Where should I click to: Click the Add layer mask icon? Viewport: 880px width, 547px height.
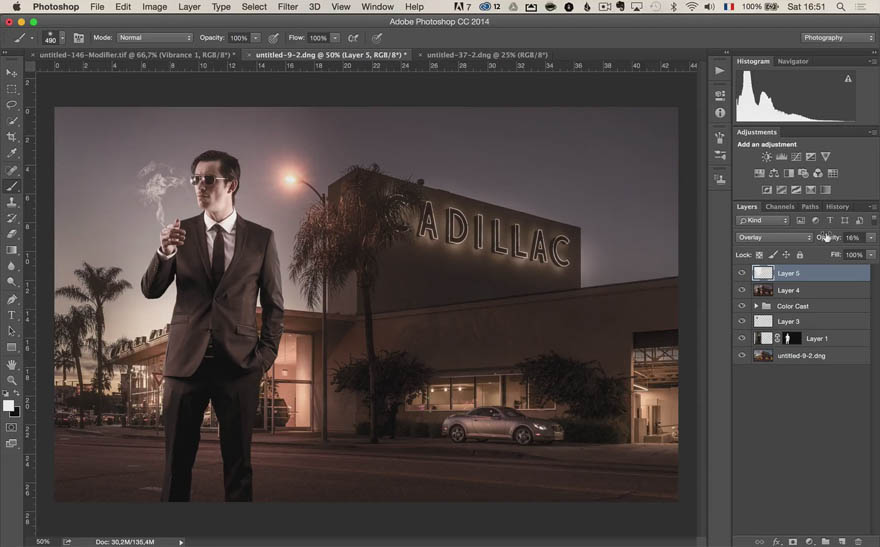click(x=792, y=542)
